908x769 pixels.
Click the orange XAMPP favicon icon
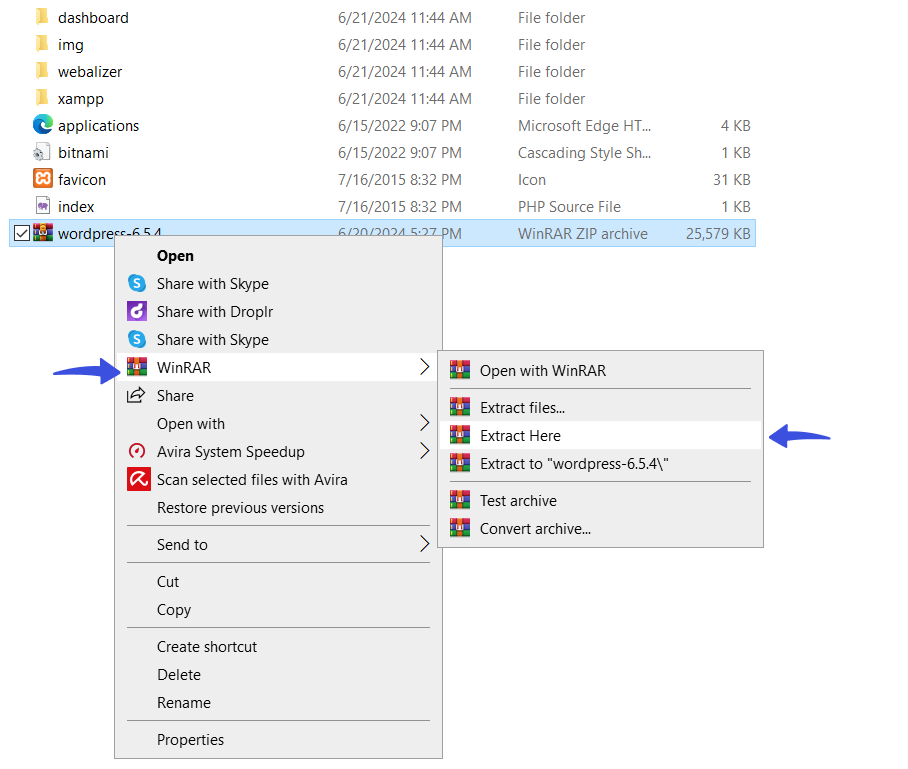43,178
